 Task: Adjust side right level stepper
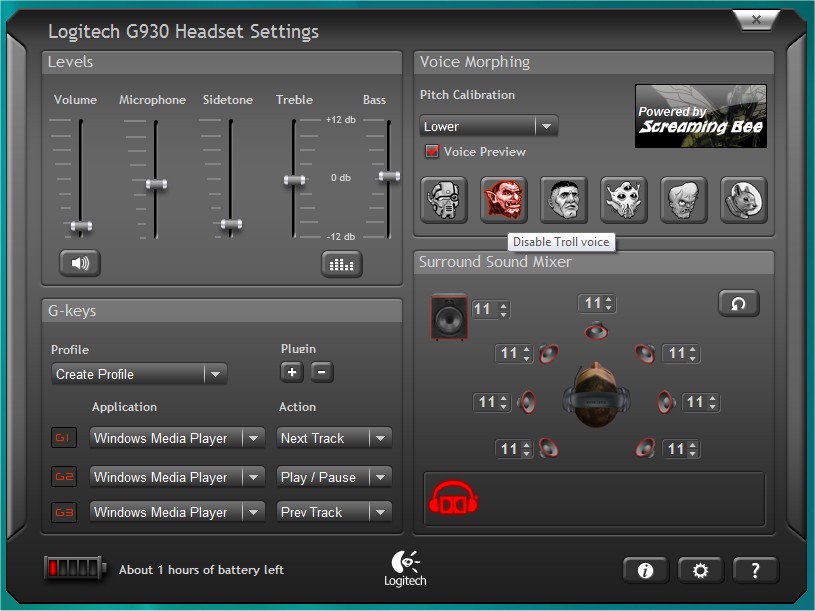click(x=713, y=402)
